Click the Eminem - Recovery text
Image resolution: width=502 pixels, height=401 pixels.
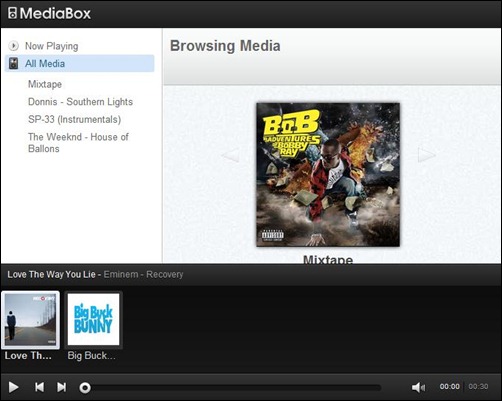click(x=143, y=274)
